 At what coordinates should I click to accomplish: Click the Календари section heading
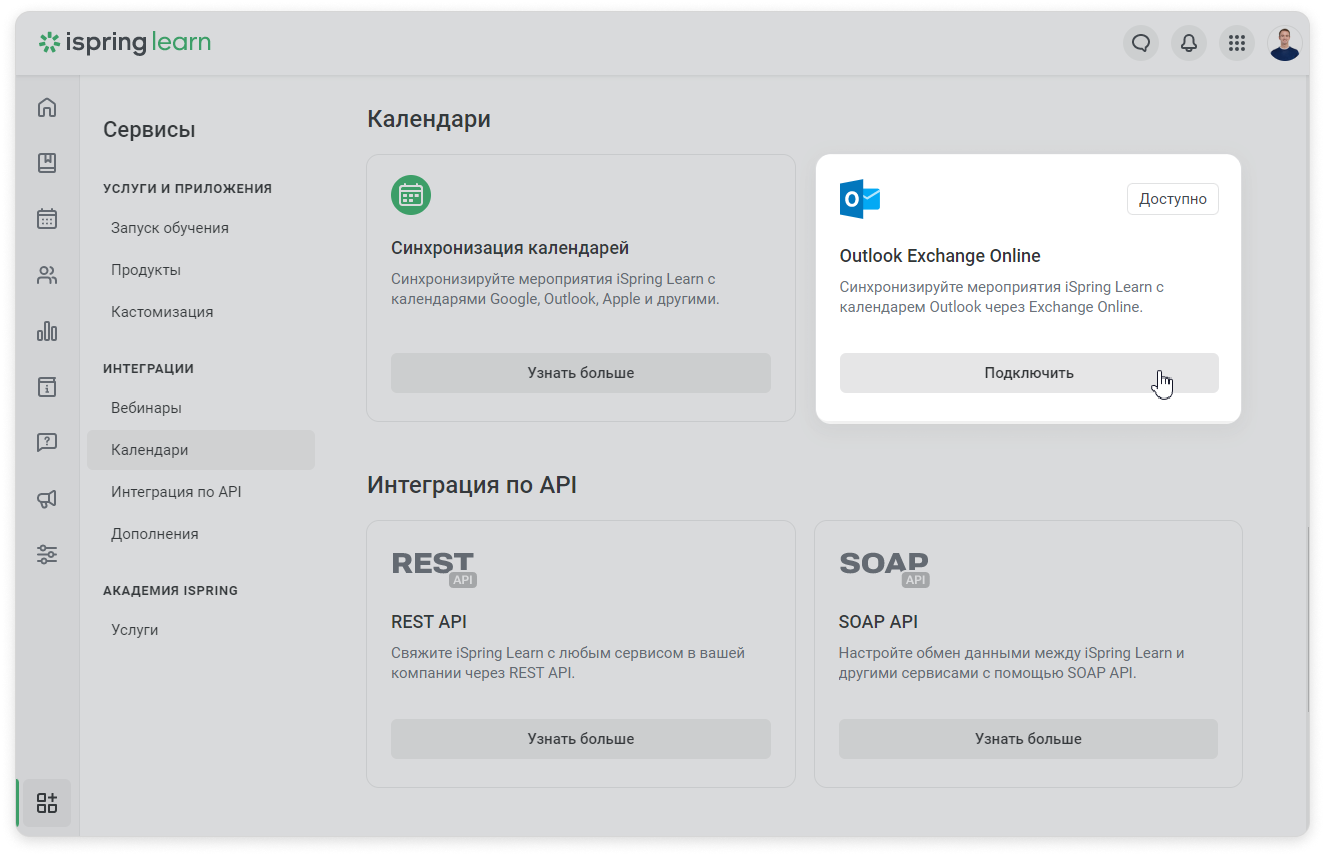pos(429,119)
